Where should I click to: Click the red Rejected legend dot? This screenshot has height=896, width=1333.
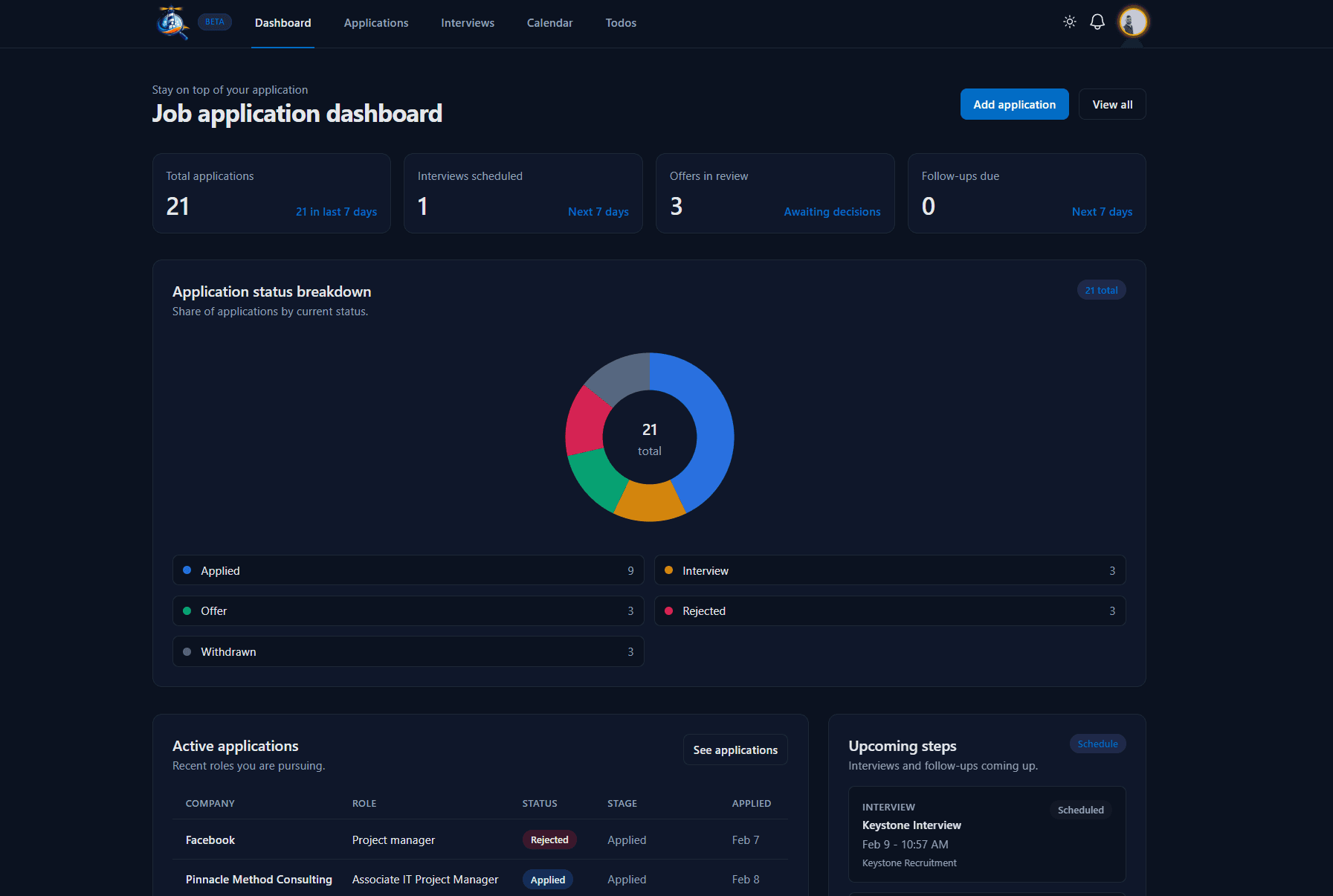(669, 610)
